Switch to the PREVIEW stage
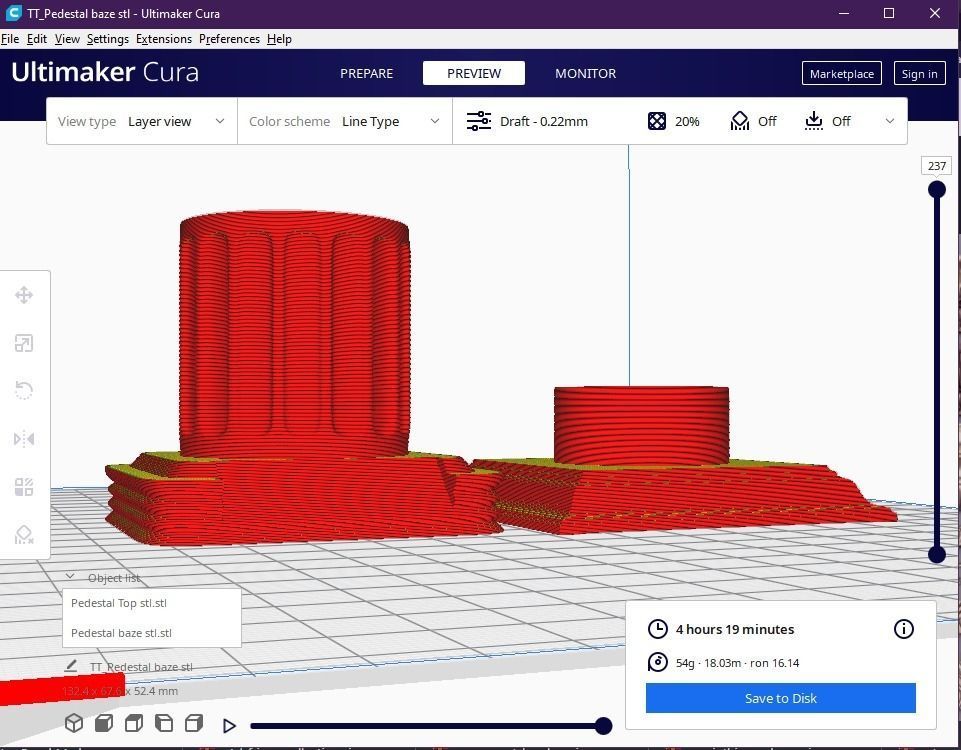The image size is (961, 750). coord(474,74)
